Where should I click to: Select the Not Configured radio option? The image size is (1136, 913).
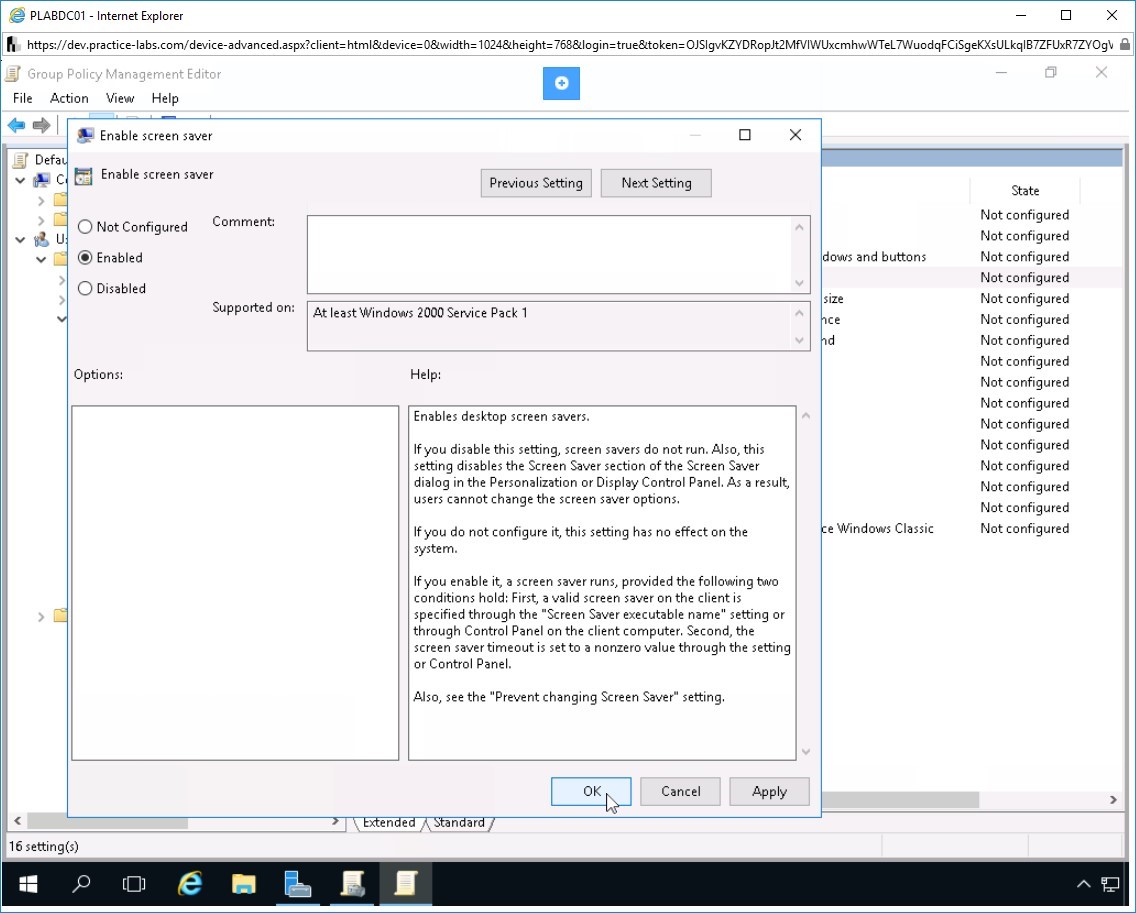[x=132, y=227]
